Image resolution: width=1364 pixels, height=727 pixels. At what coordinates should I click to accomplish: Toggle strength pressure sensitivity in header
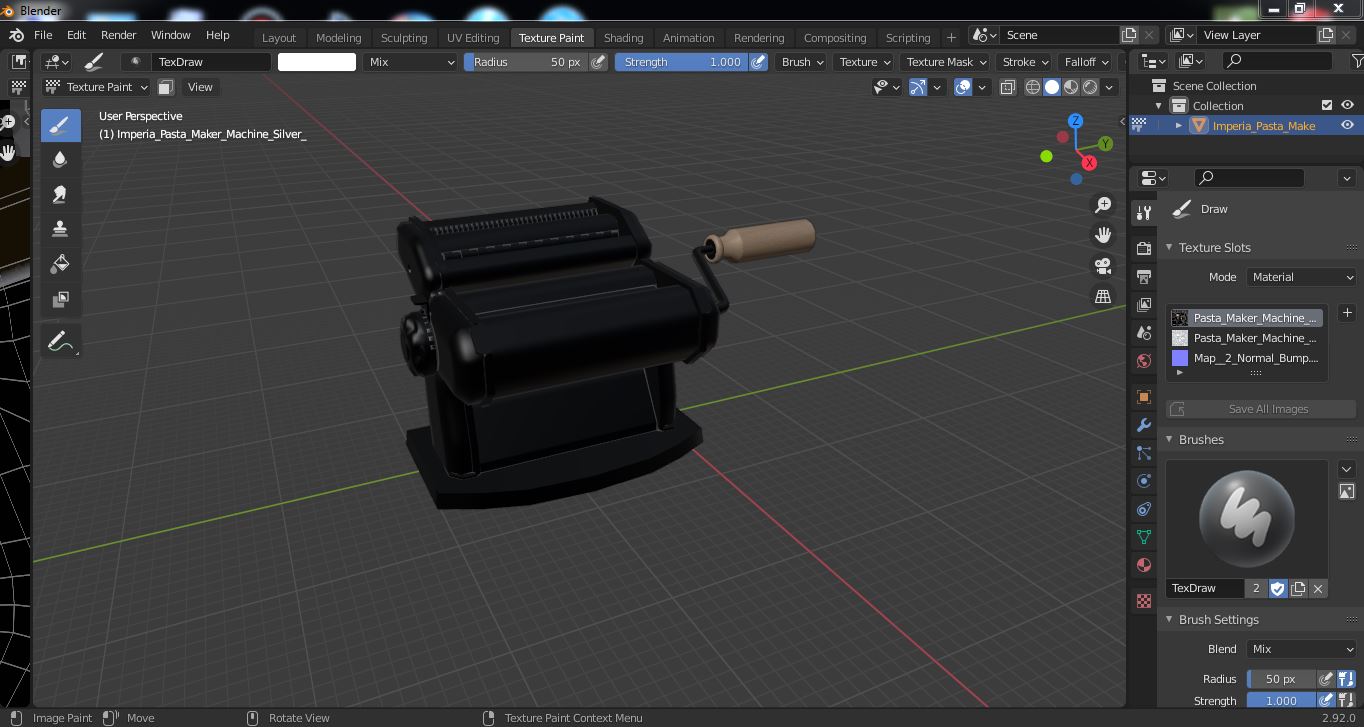(759, 62)
